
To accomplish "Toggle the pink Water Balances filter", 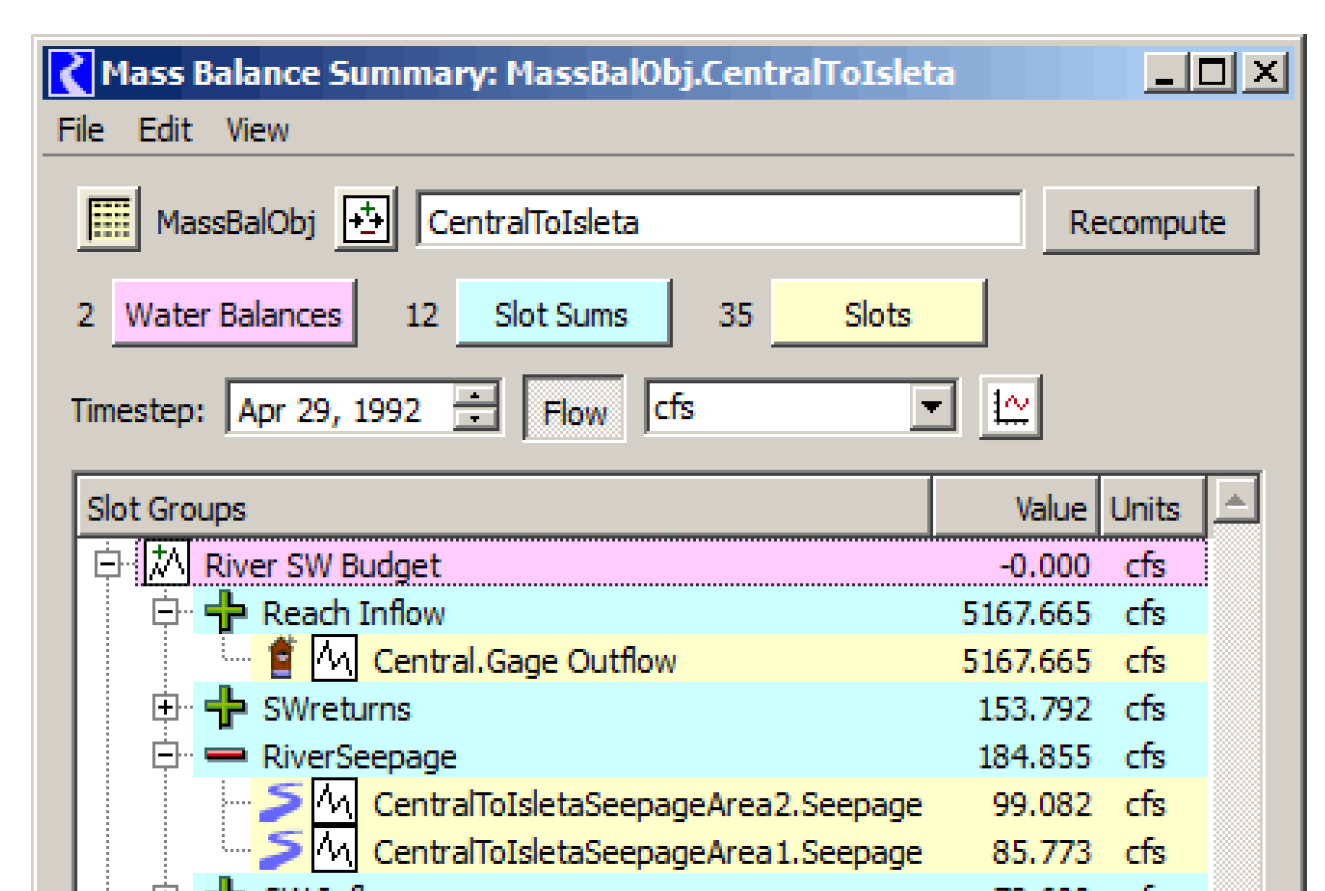I will [x=233, y=315].
